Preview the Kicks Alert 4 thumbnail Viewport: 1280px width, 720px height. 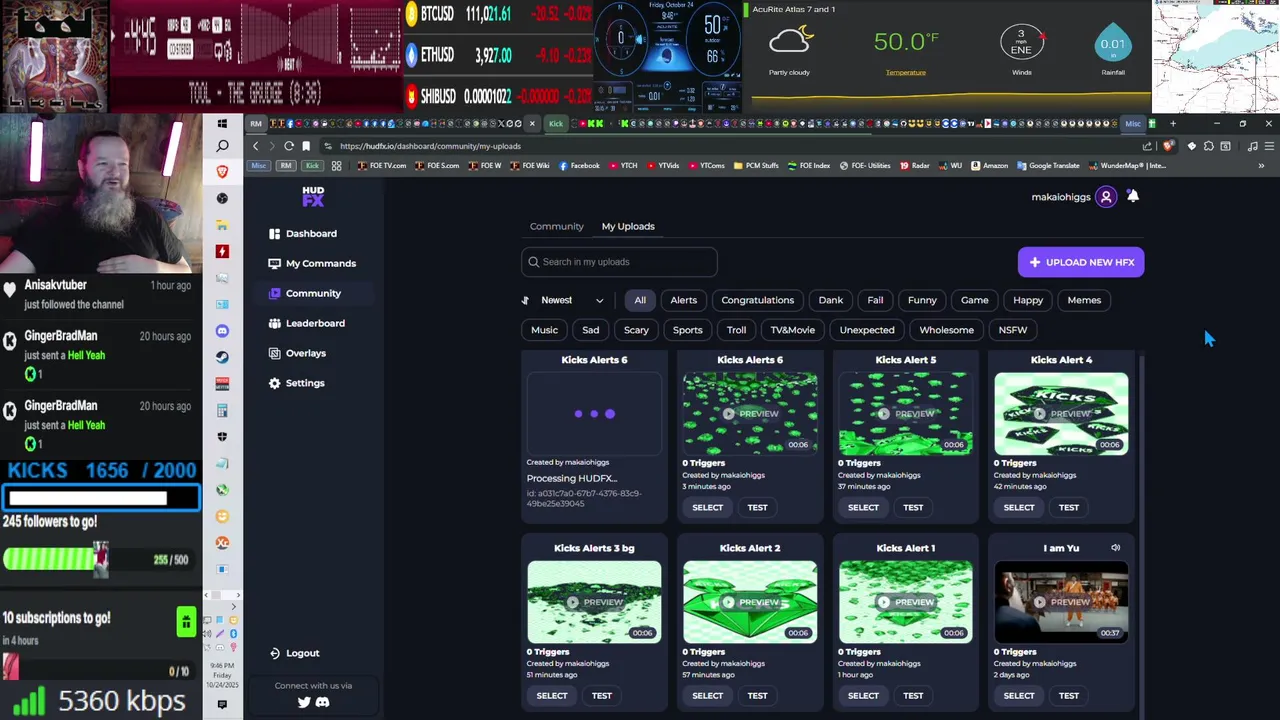tap(1061, 413)
